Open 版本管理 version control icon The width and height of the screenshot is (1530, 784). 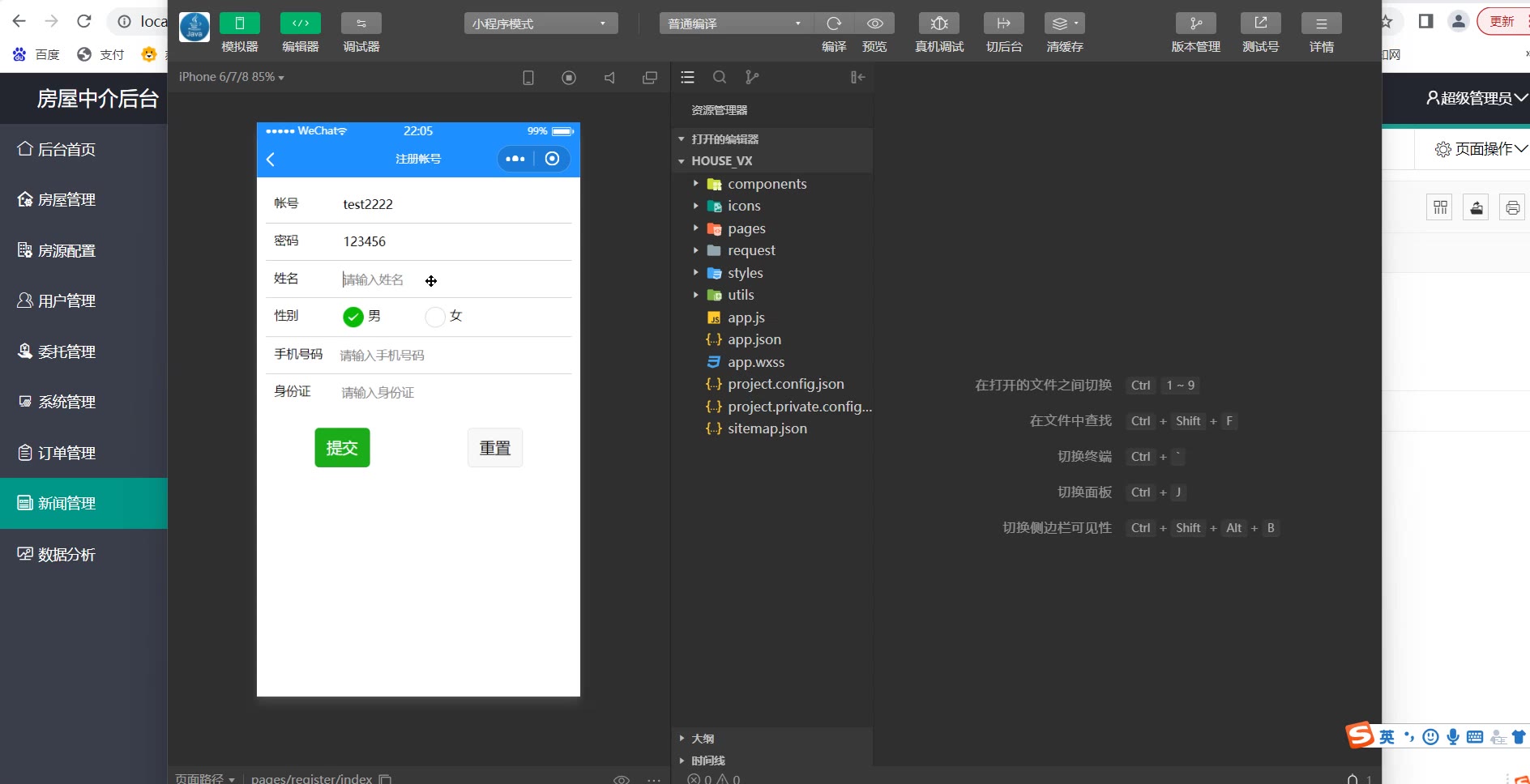pyautogui.click(x=1195, y=23)
